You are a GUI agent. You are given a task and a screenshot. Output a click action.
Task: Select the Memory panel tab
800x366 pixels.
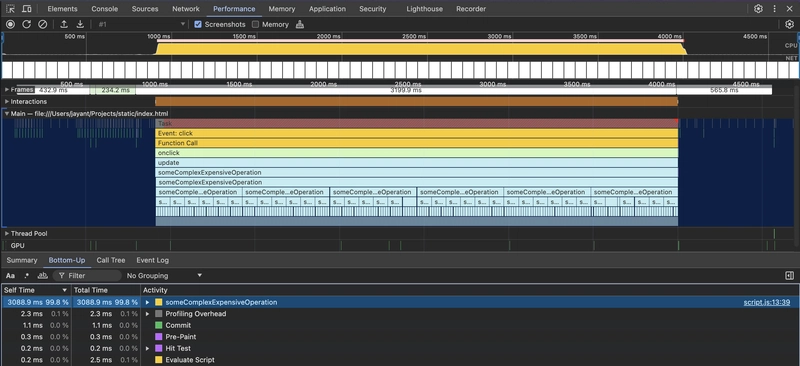point(282,9)
